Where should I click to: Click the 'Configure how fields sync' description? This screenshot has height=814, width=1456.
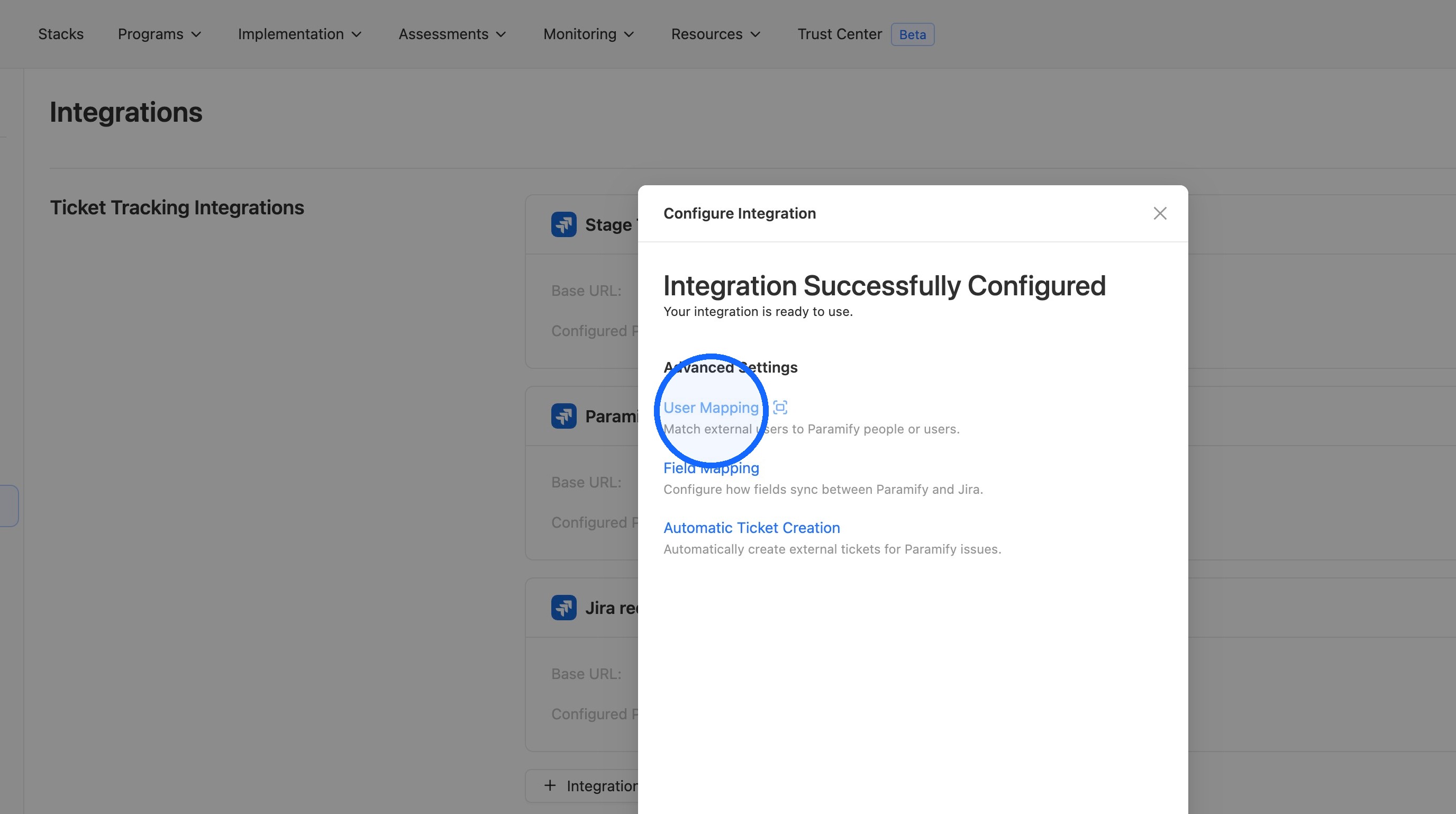coord(823,490)
